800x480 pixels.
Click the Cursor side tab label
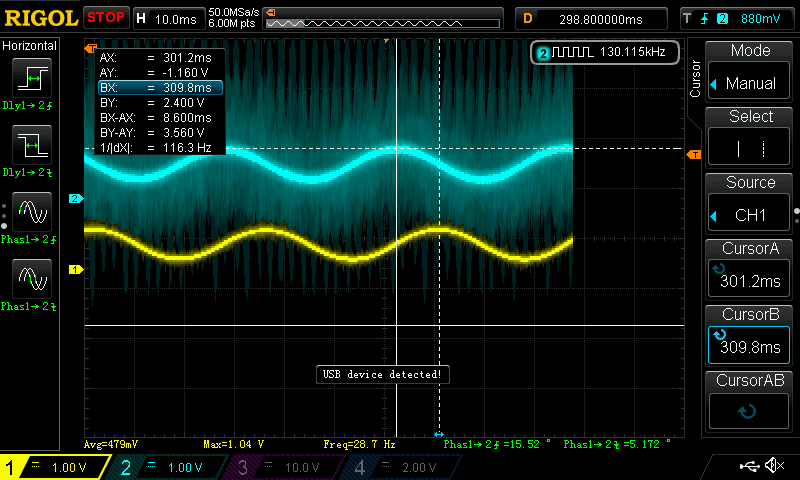click(695, 78)
